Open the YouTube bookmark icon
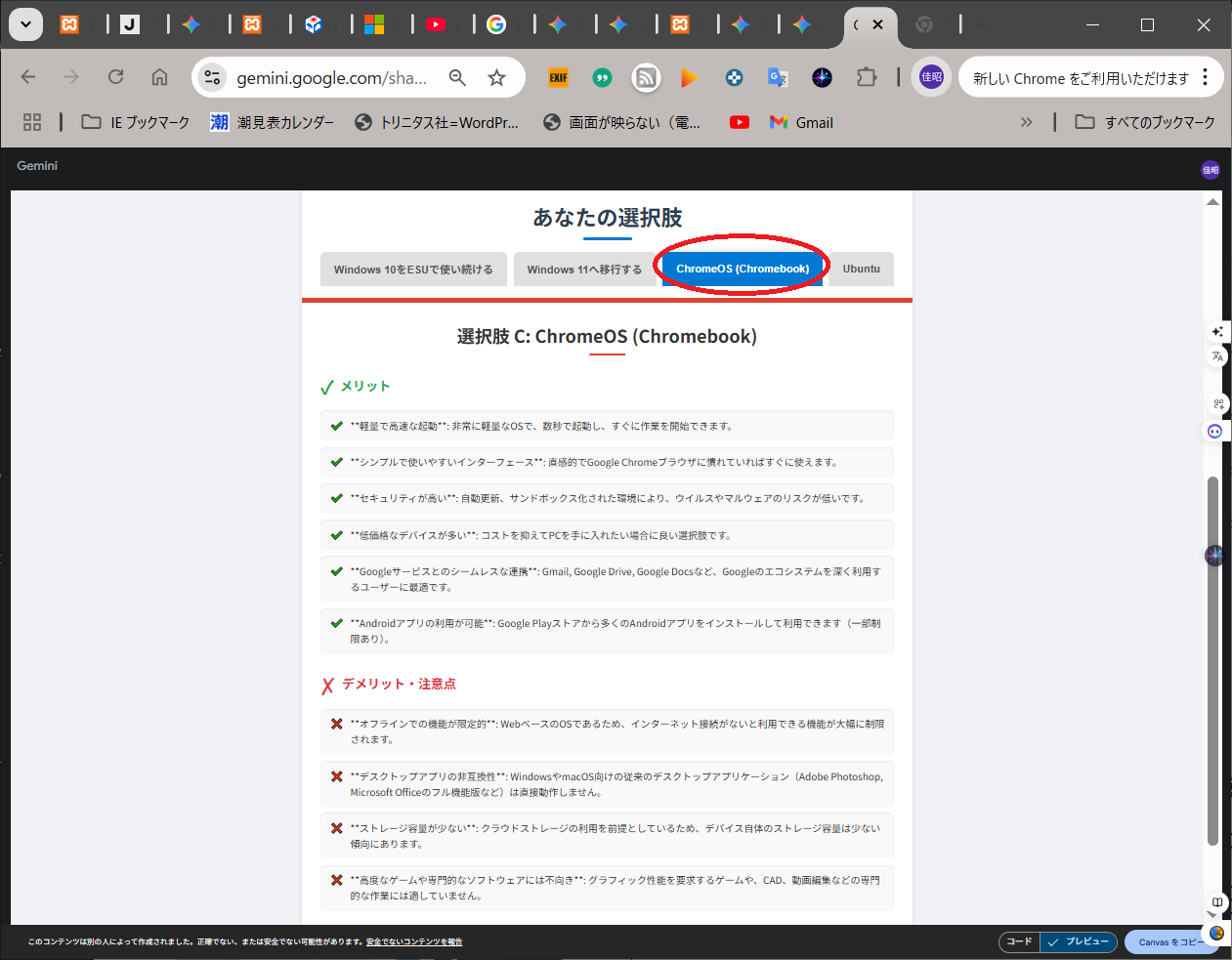1232x960 pixels. pyautogui.click(x=740, y=122)
